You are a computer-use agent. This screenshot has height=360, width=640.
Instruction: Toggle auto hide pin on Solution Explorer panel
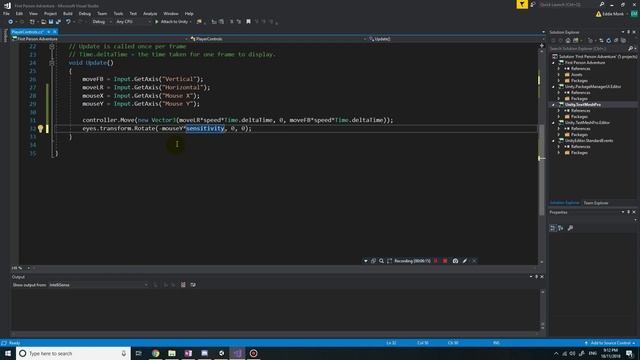629,32
